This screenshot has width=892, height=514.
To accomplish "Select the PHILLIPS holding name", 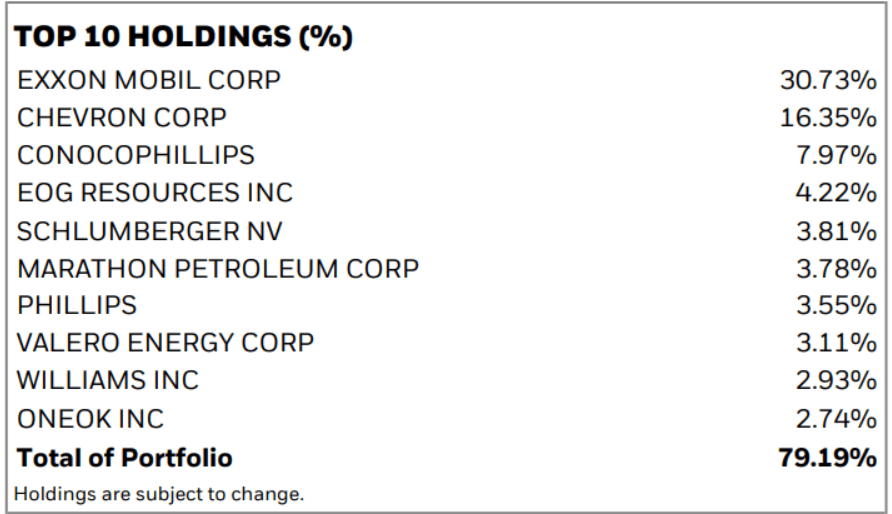I will (77, 306).
